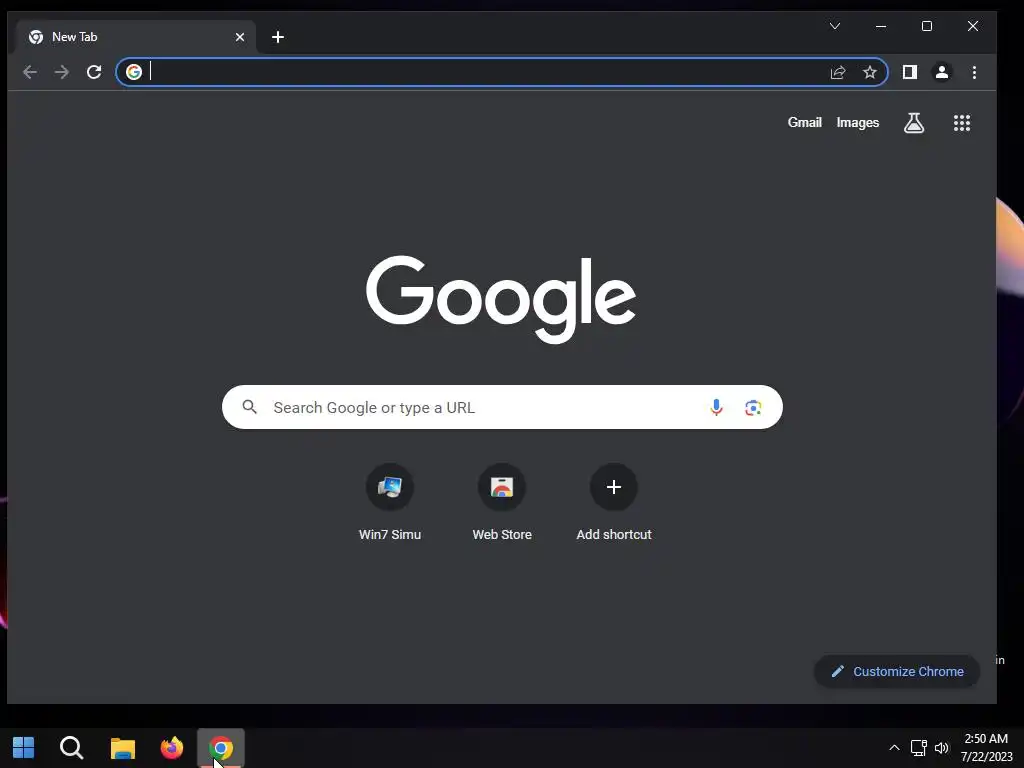Share this page using the share icon
The image size is (1024, 768).
point(838,72)
